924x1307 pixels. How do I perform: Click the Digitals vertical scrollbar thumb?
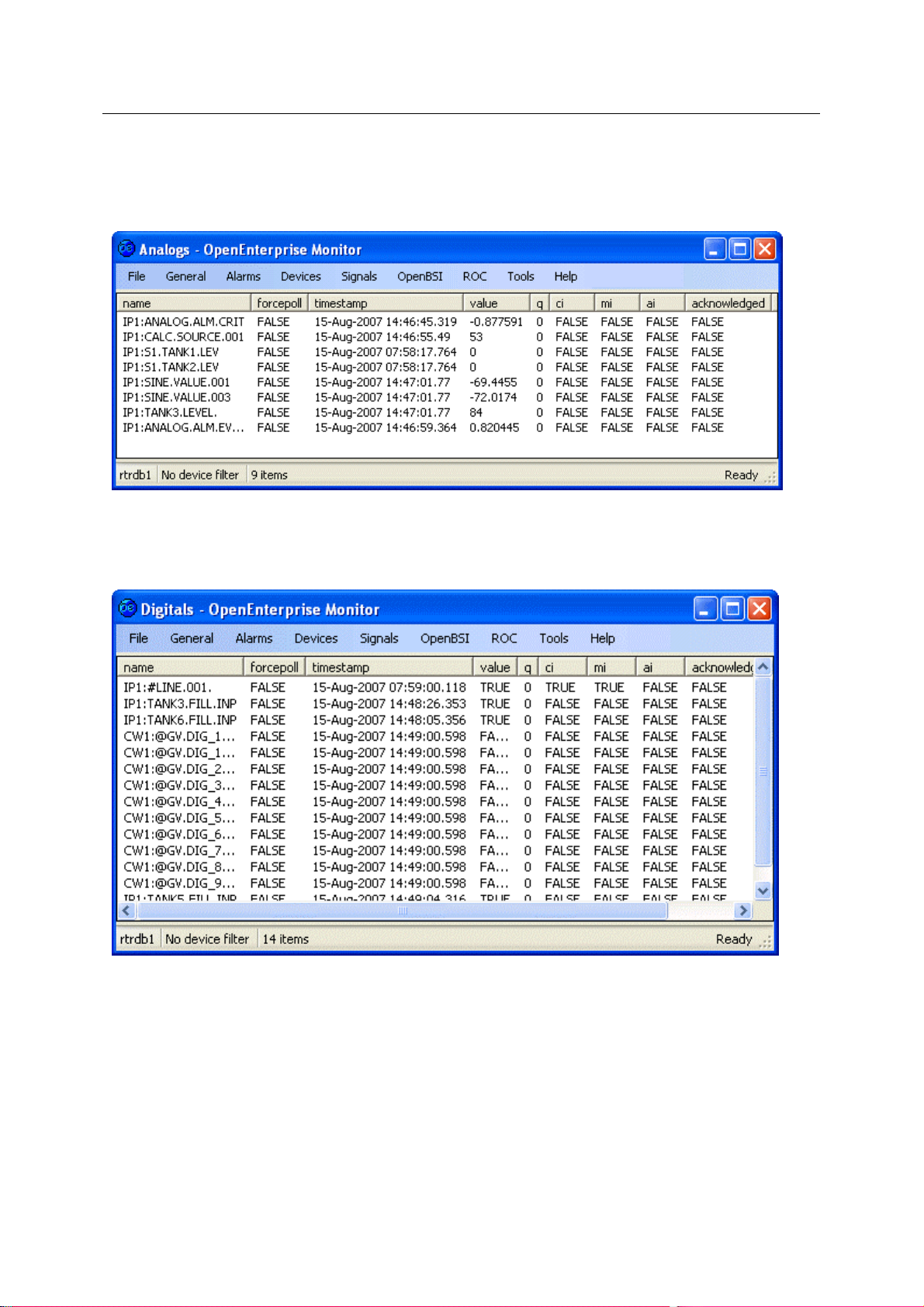click(763, 771)
